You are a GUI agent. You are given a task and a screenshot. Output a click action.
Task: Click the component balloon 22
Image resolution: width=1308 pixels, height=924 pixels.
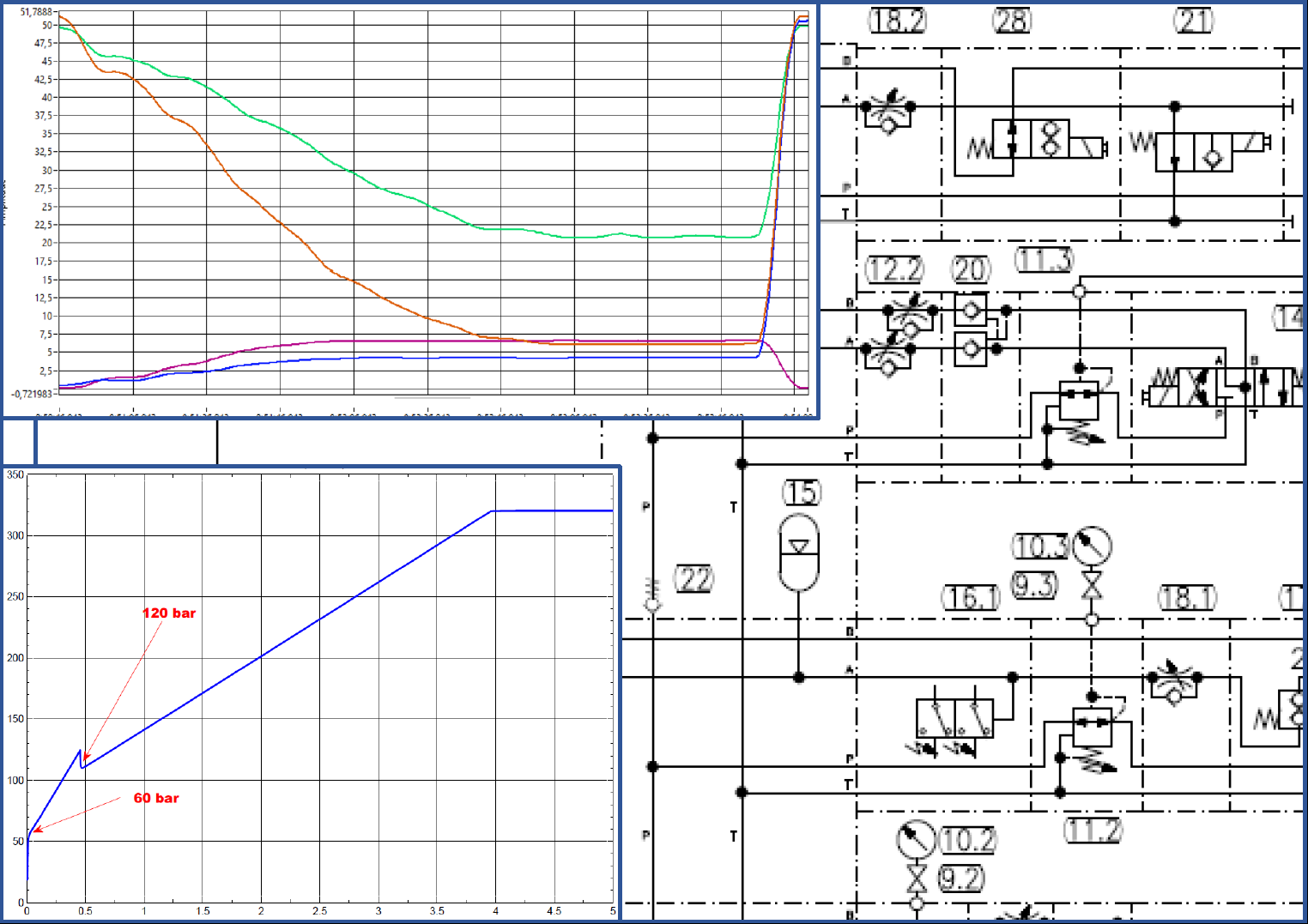tap(695, 580)
